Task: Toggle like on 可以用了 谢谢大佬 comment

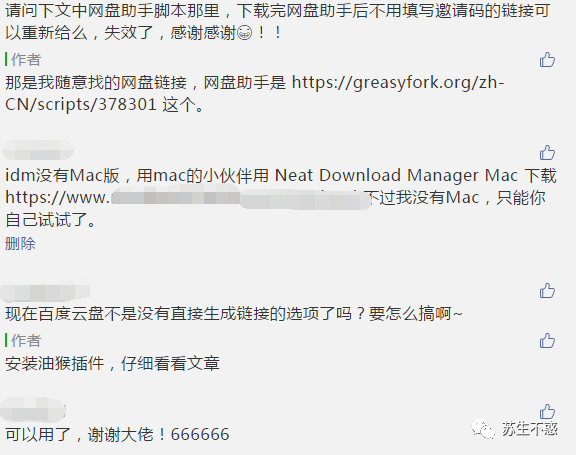Action: click(x=547, y=411)
